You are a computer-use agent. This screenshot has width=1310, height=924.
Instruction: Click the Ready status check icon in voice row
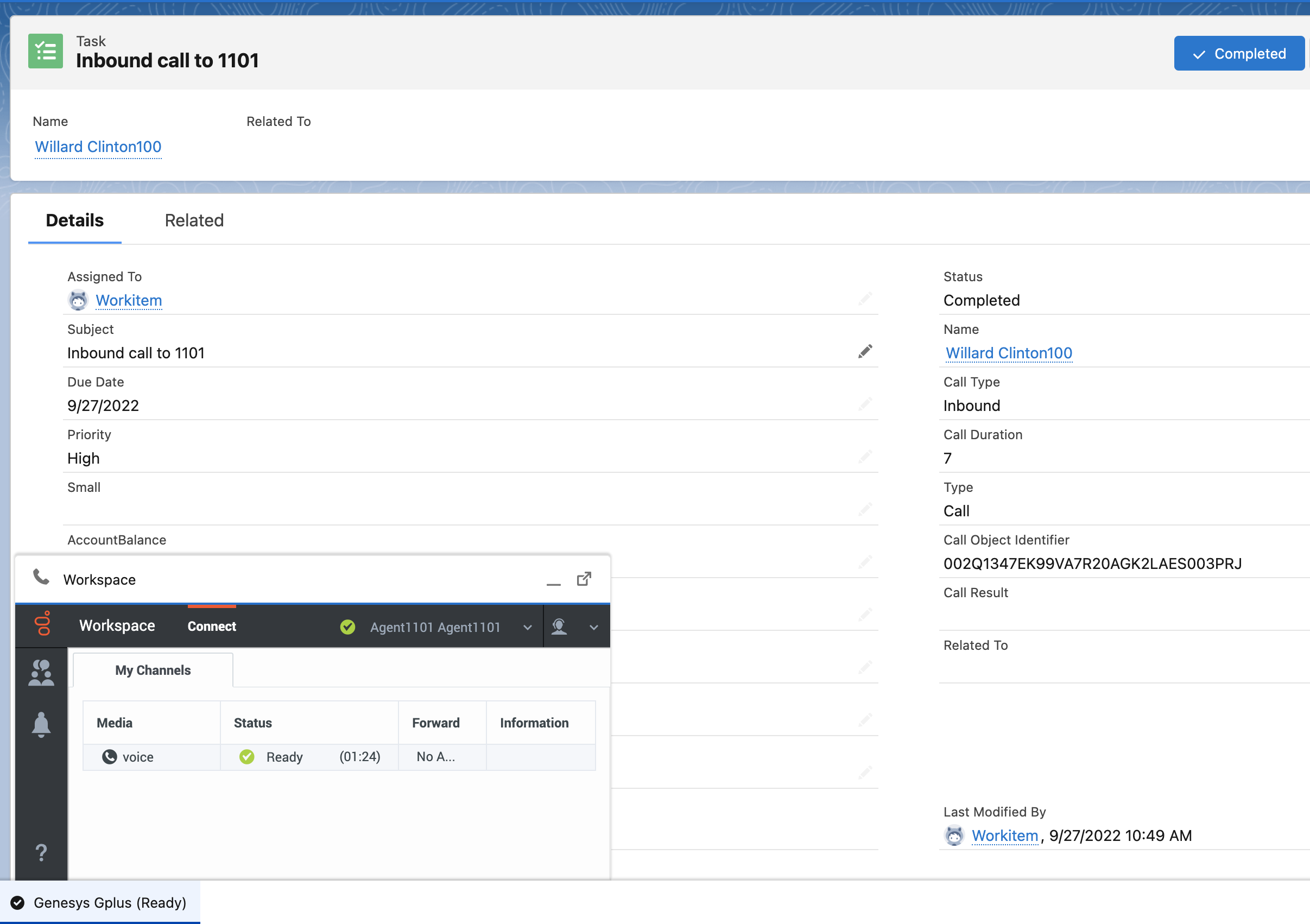(246, 757)
